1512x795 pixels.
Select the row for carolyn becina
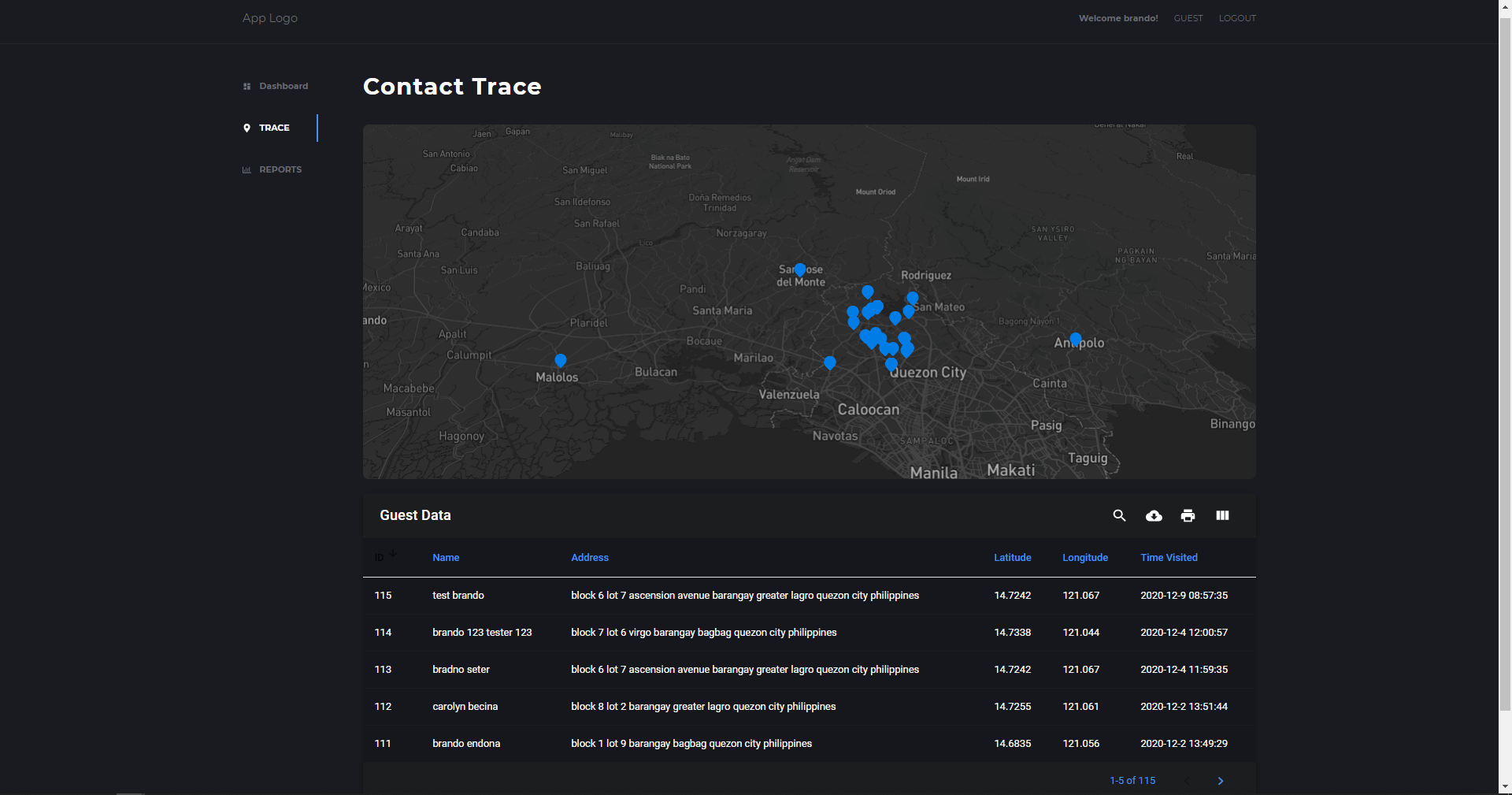click(x=810, y=707)
